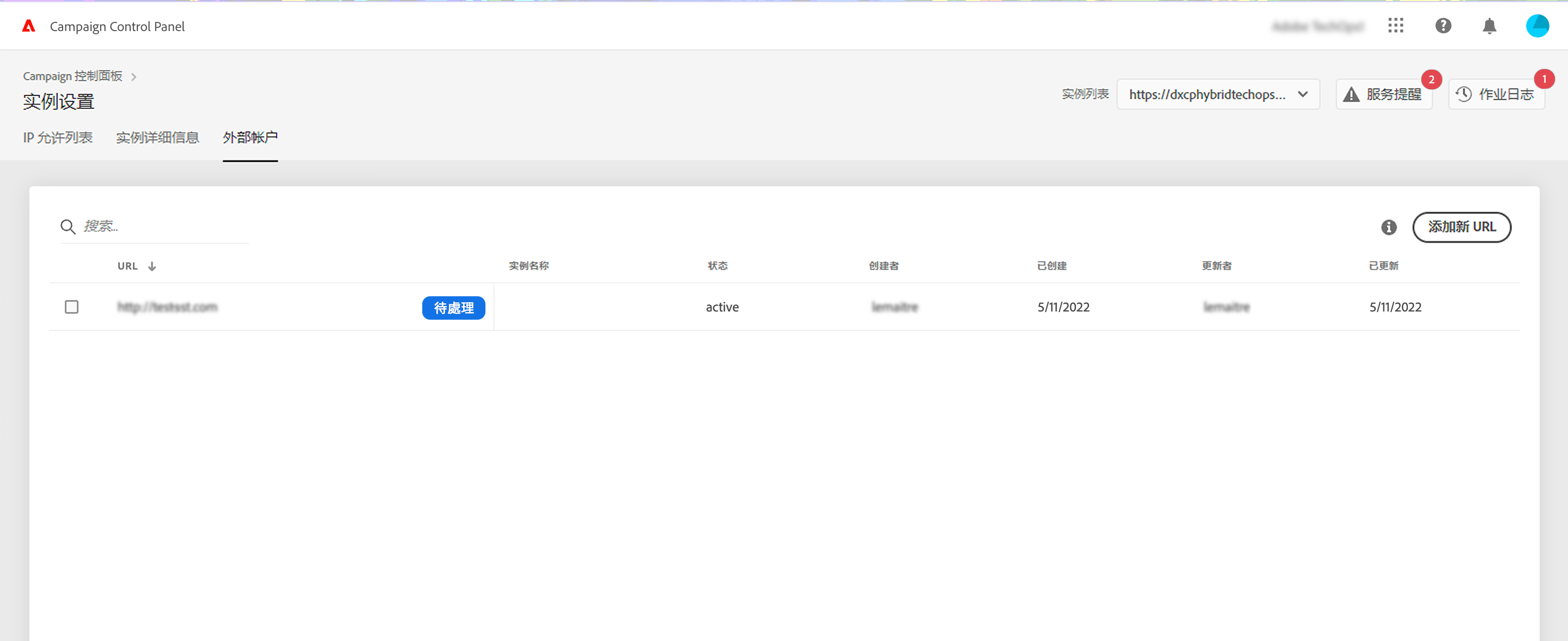Click the breadcrumb chevron after Campaign 控制面板
Viewport: 1568px width, 641px height.
click(134, 77)
